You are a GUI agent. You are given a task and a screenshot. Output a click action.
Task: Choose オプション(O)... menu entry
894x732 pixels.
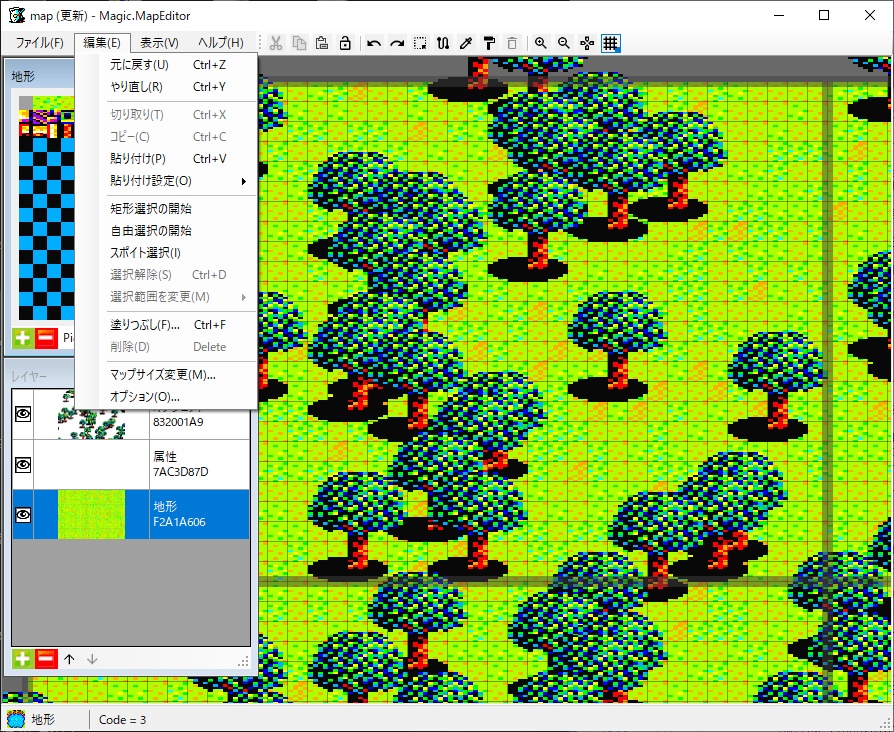tap(166, 397)
